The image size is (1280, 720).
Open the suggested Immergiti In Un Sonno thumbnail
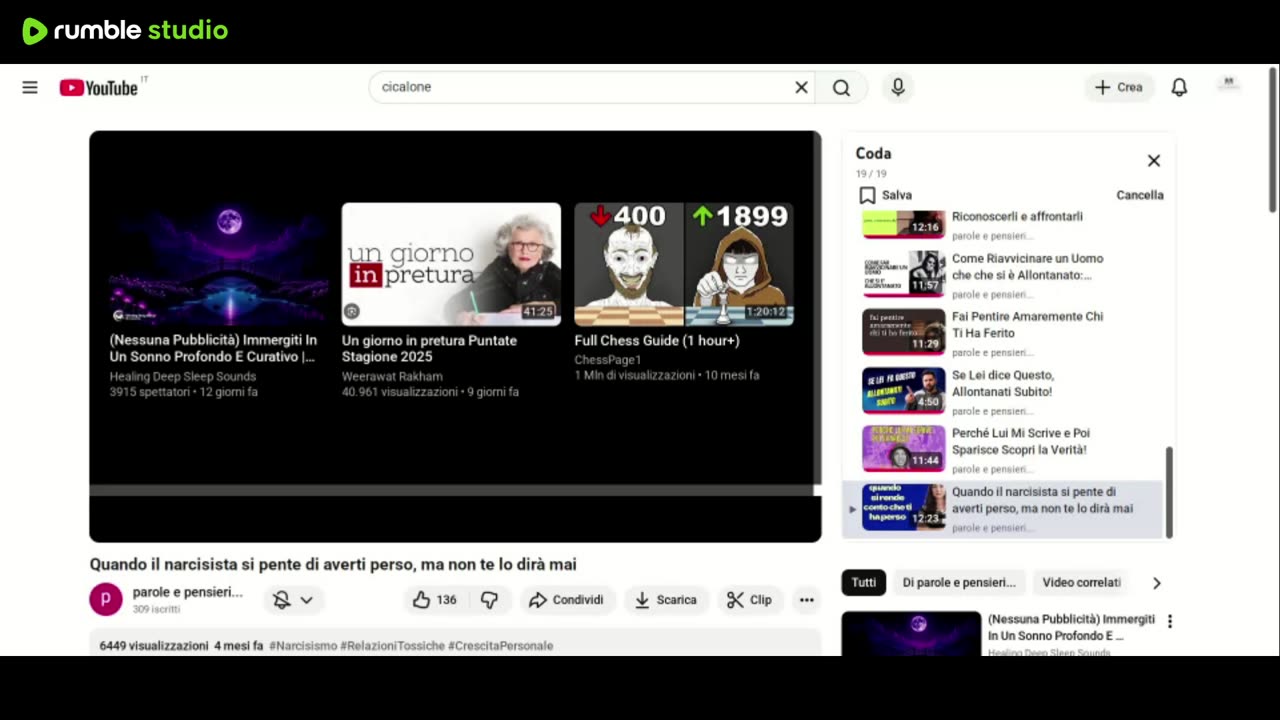point(911,634)
